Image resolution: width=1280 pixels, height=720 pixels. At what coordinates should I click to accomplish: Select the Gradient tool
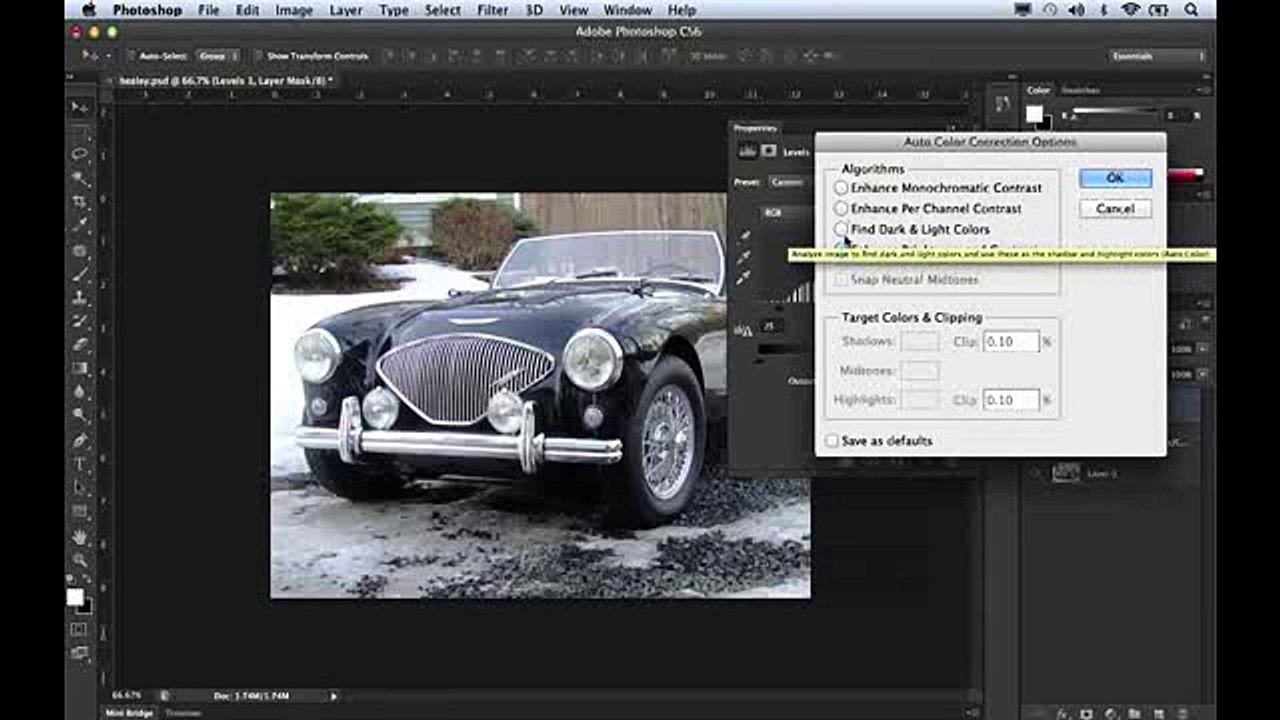click(79, 368)
